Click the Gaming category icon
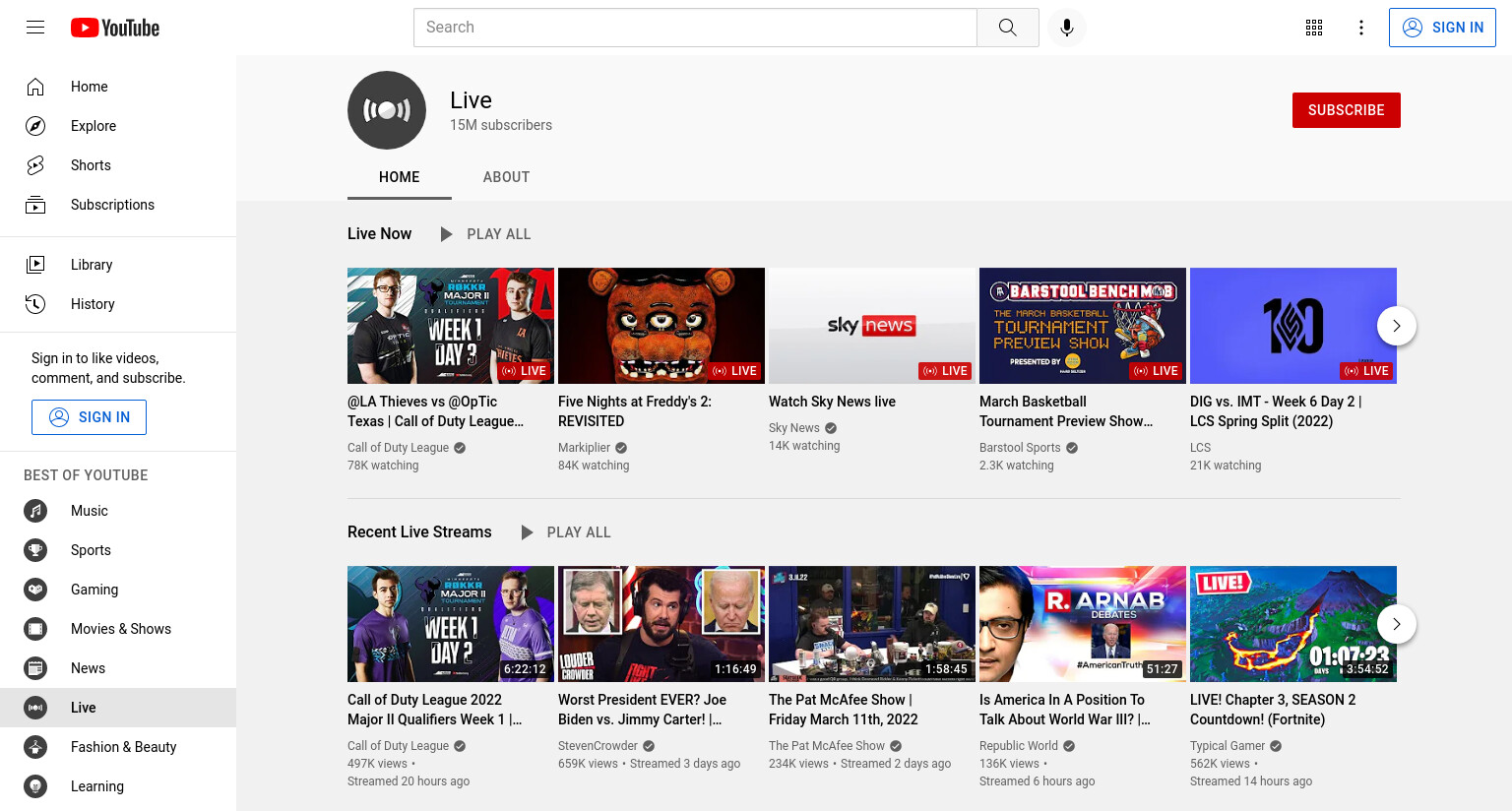Screen dimensions: 1512x811 35,590
